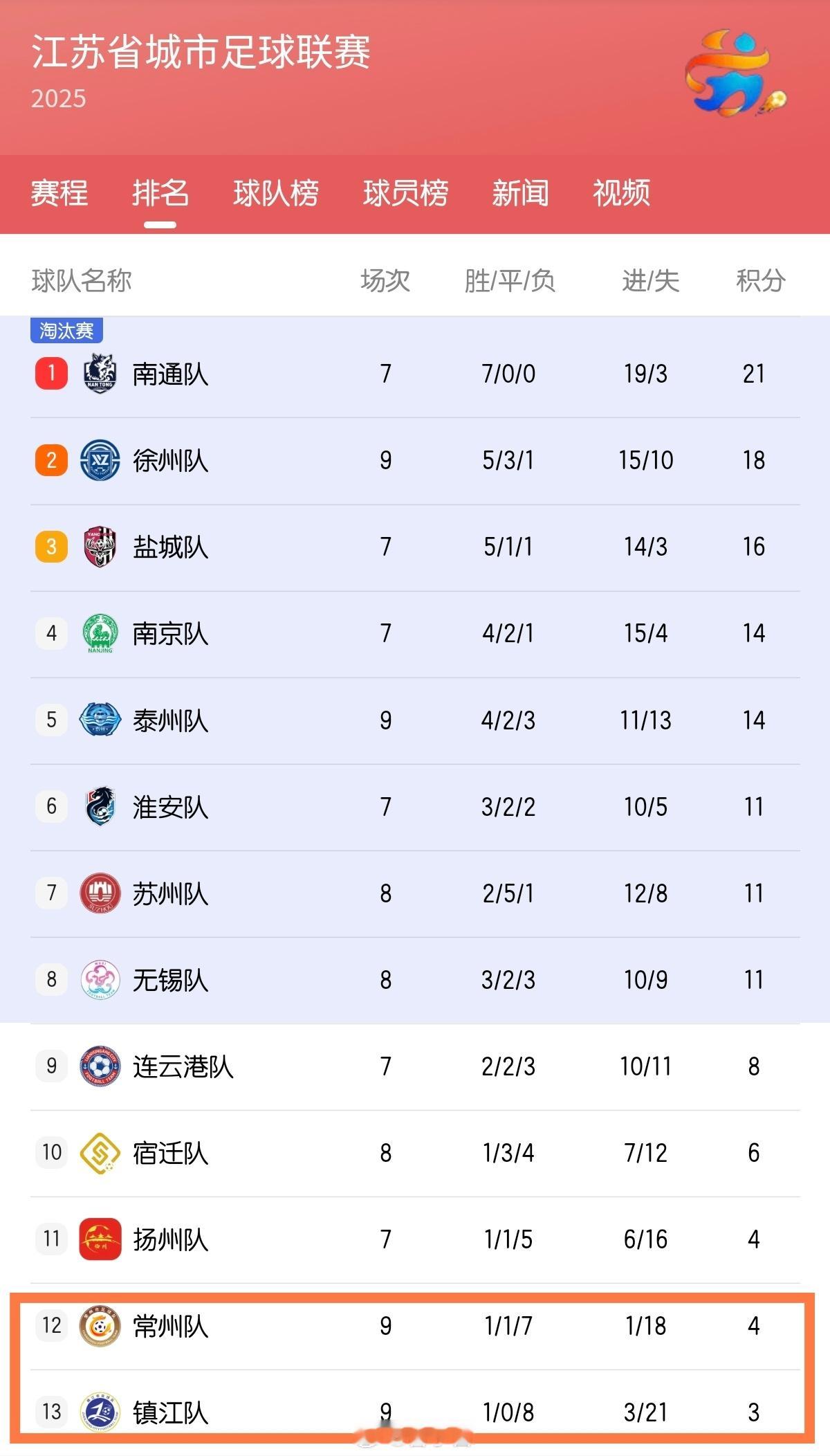The width and height of the screenshot is (830, 1456).
Task: Tap the league logo in header
Action: click(x=735, y=73)
